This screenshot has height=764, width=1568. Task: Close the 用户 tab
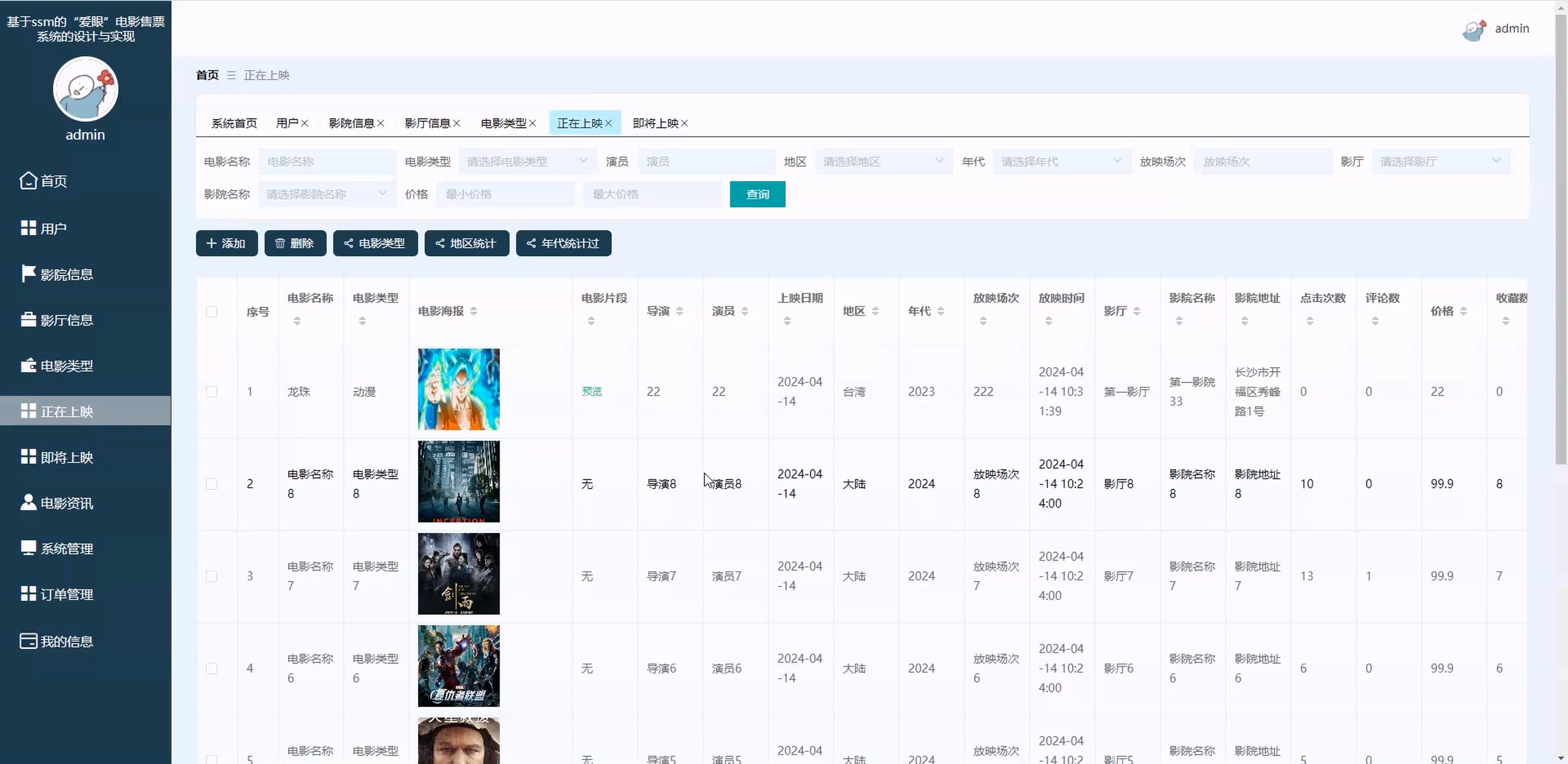[x=305, y=124]
